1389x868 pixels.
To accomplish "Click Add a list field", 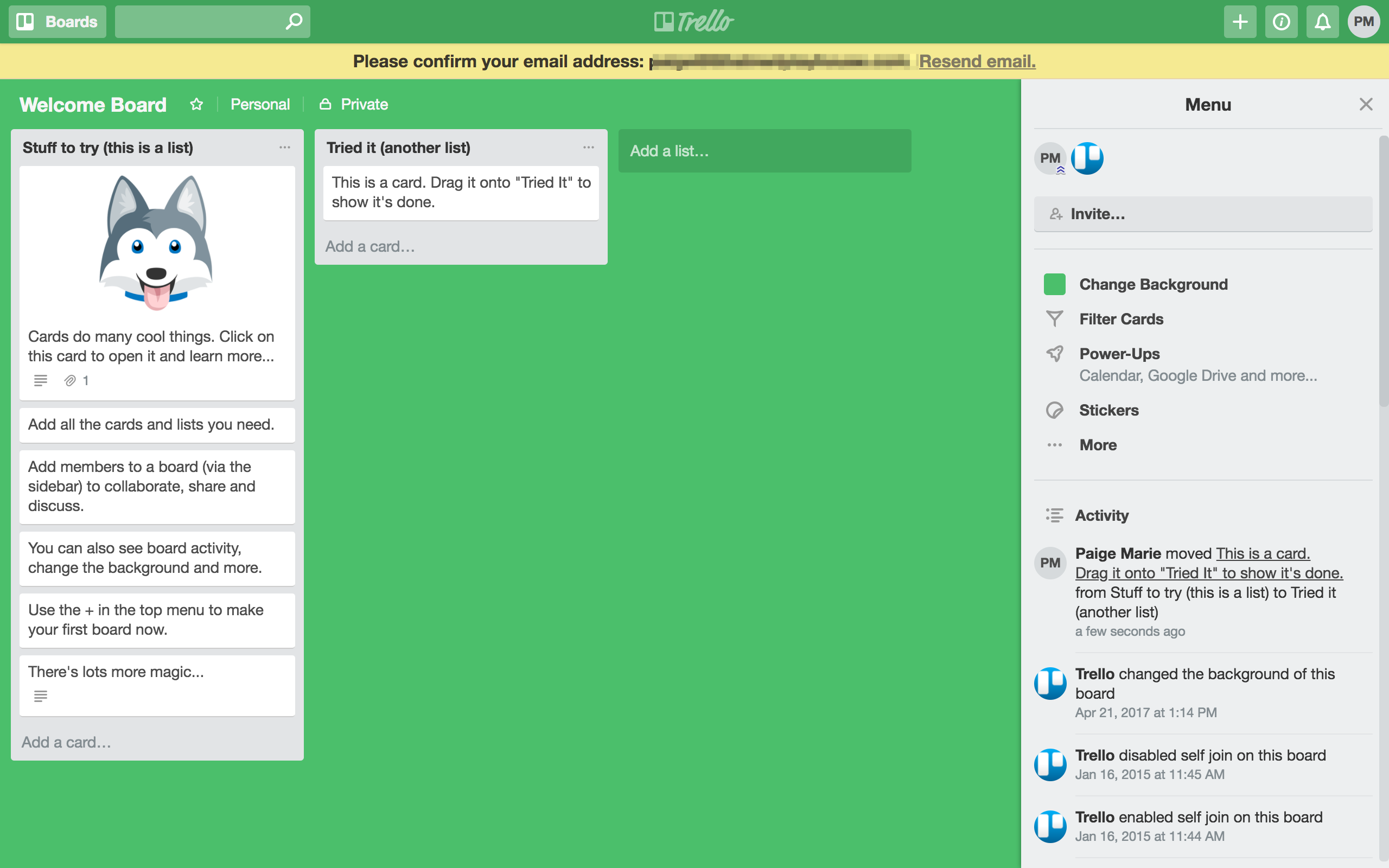I will [764, 151].
